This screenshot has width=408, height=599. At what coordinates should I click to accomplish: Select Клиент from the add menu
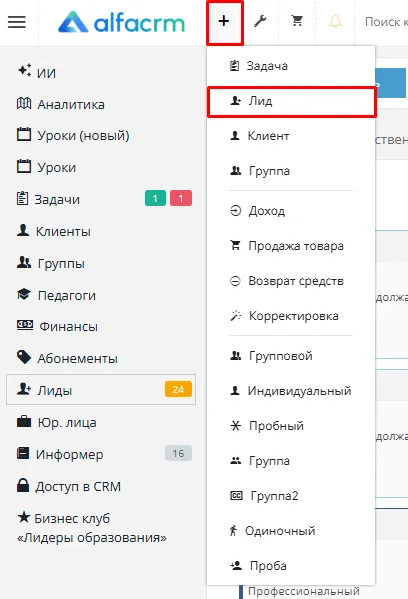click(x=291, y=136)
